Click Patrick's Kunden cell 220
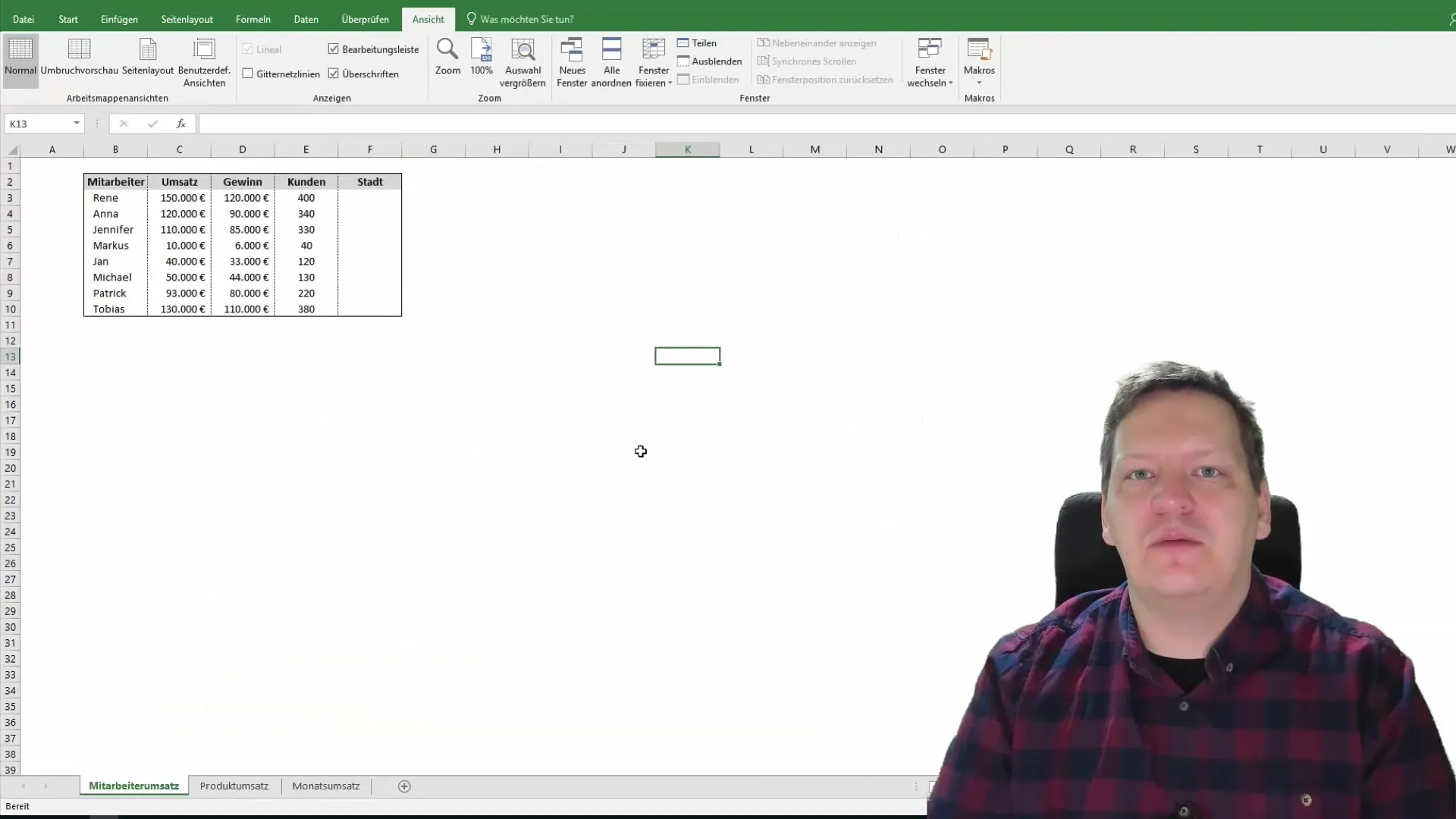Viewport: 1456px width, 819px height. 306,293
